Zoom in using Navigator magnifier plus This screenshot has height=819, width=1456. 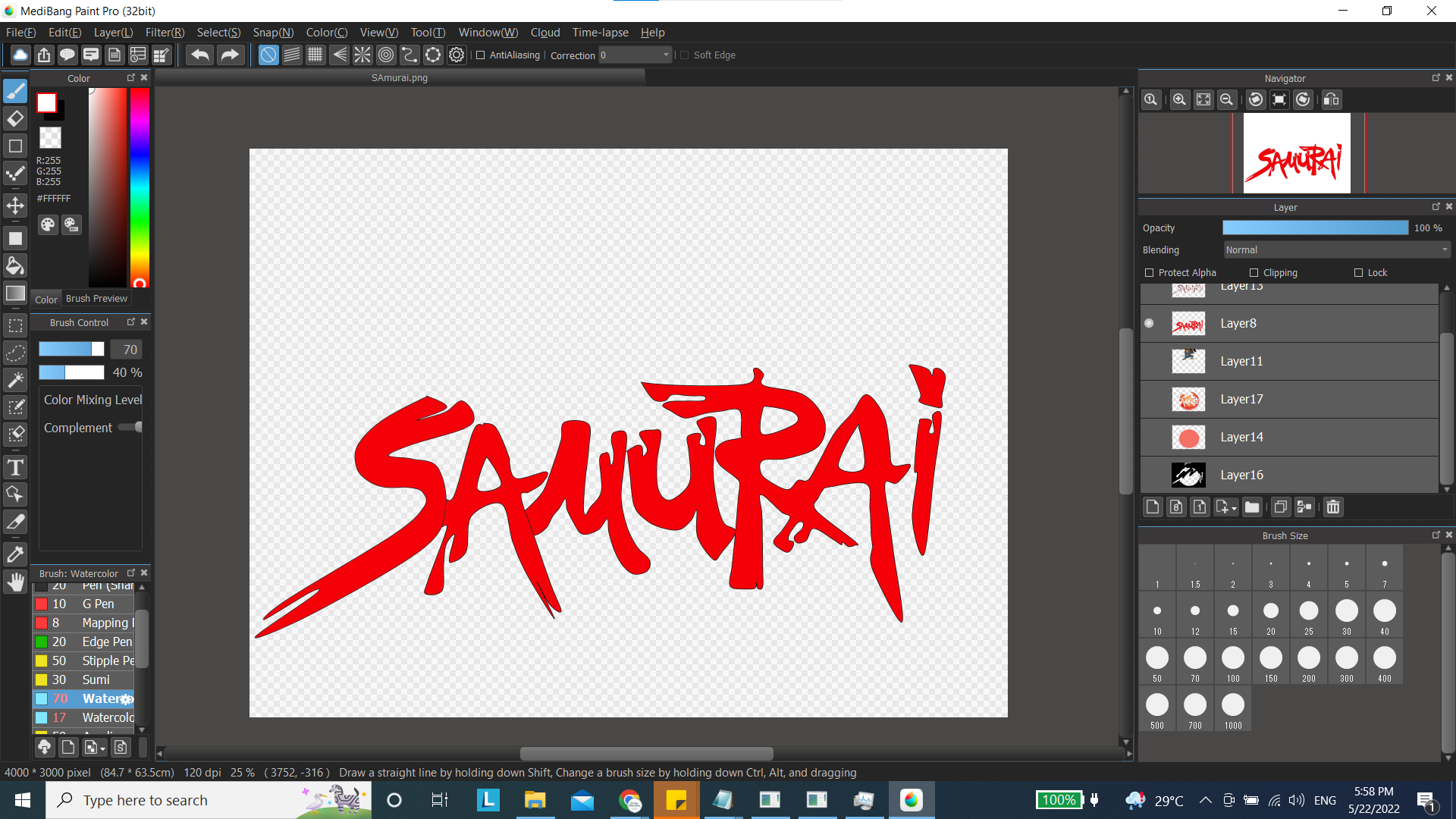pos(1179,100)
